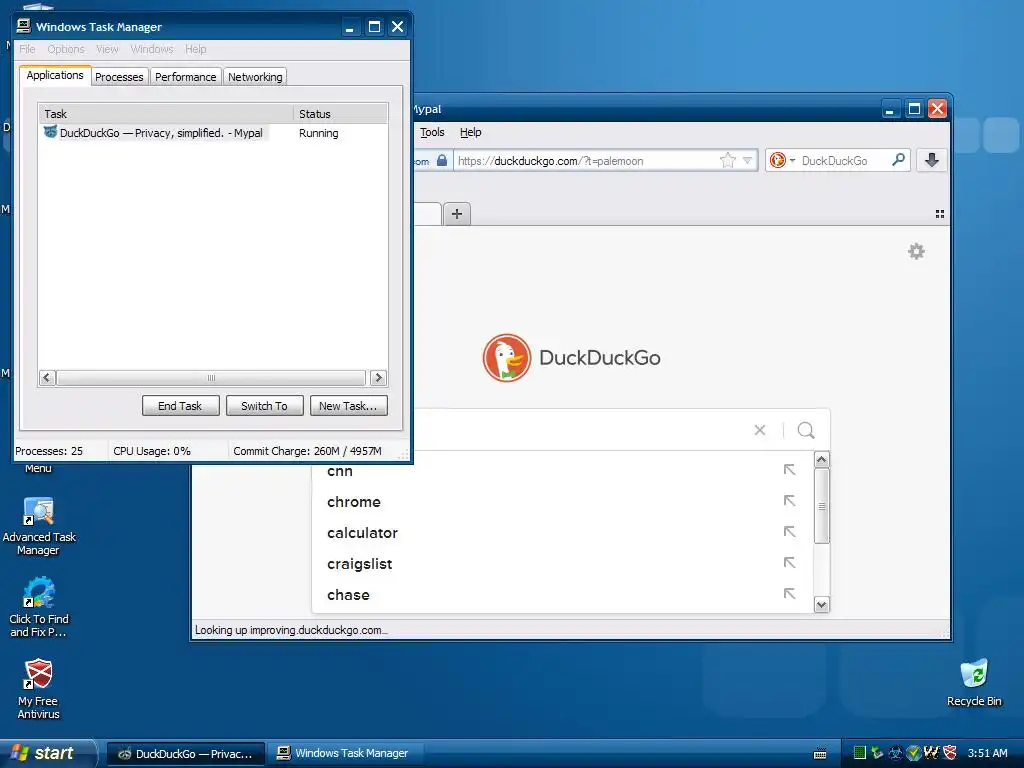Click the DuckDuckGo page search input
The width and height of the screenshot is (1024, 768).
[x=581, y=430]
